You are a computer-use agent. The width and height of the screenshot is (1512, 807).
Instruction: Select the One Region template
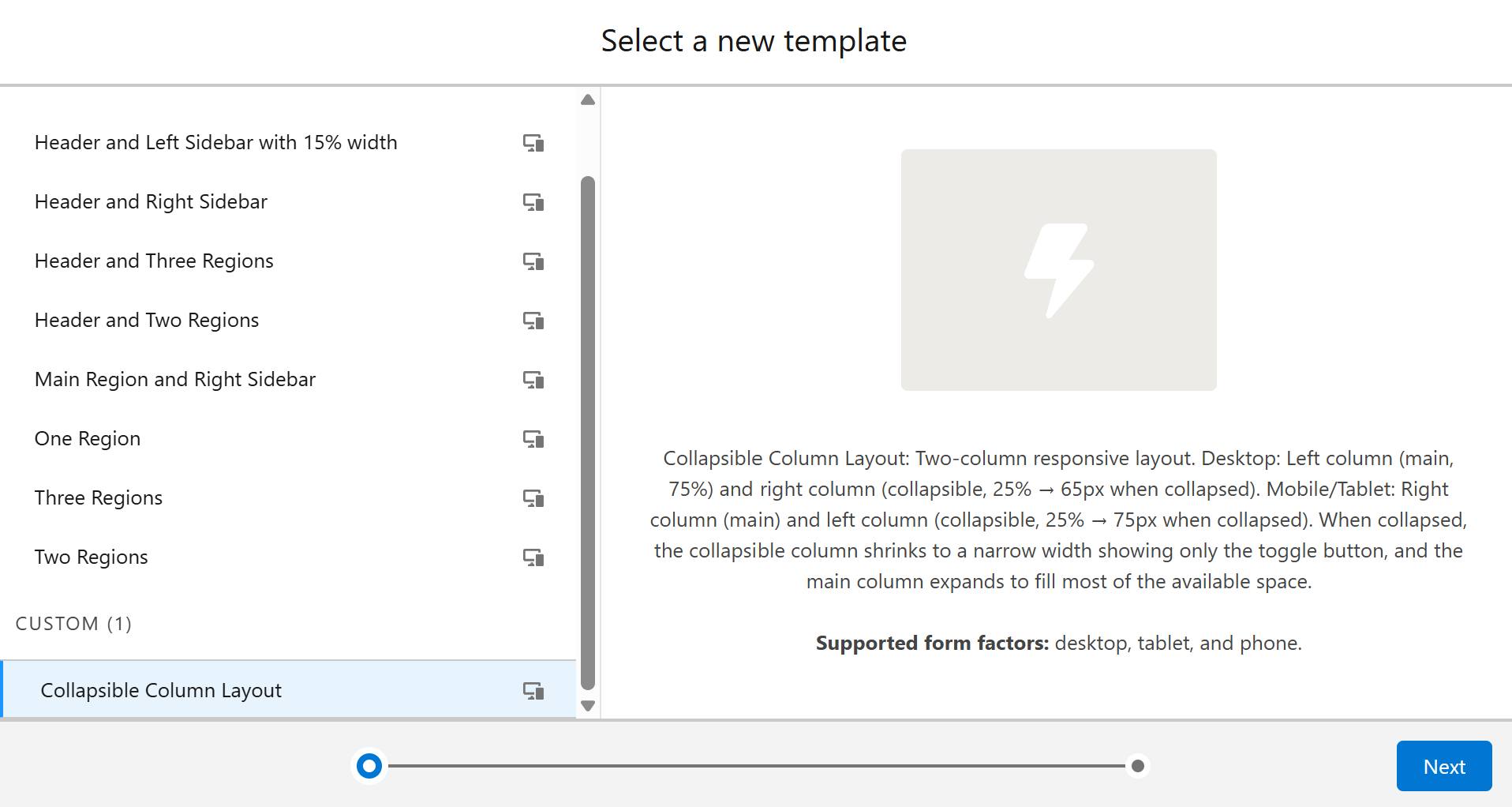point(288,439)
